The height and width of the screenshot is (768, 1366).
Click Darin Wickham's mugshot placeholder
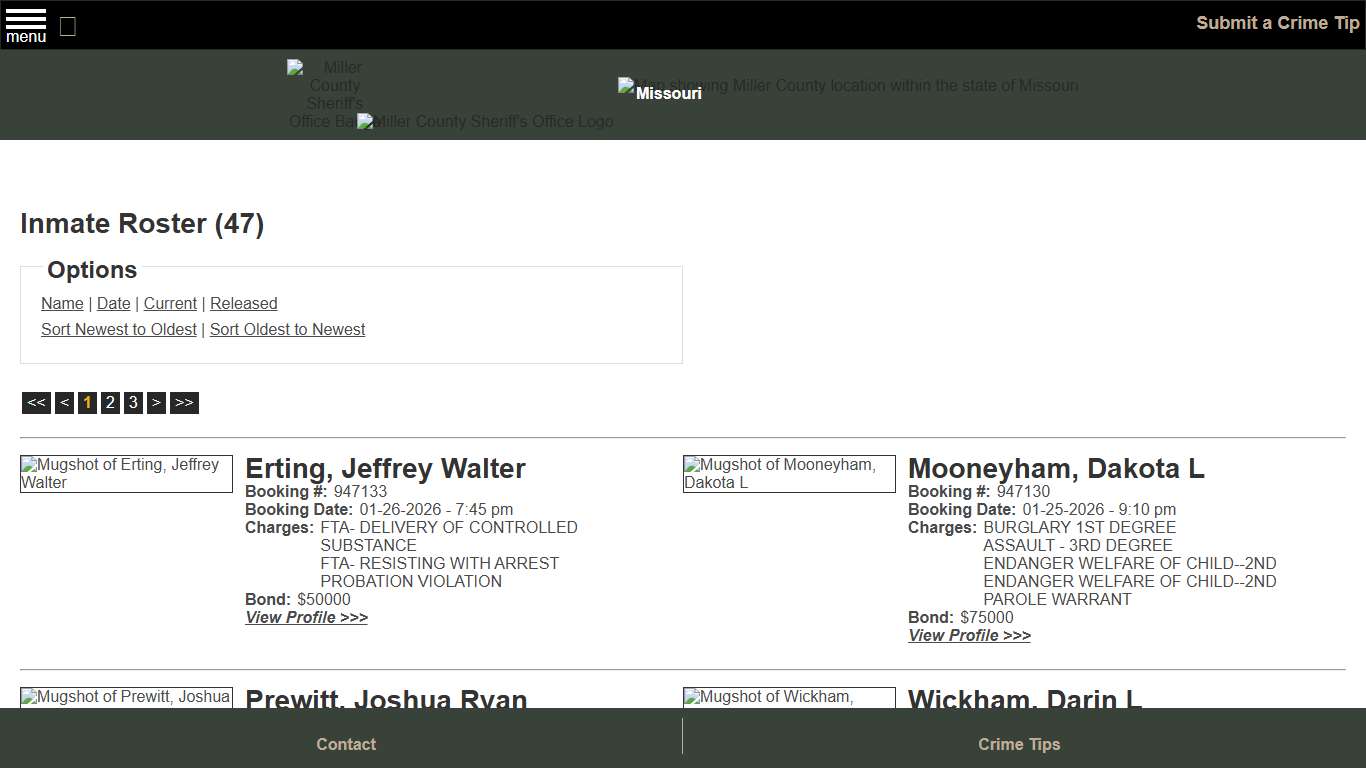point(788,697)
